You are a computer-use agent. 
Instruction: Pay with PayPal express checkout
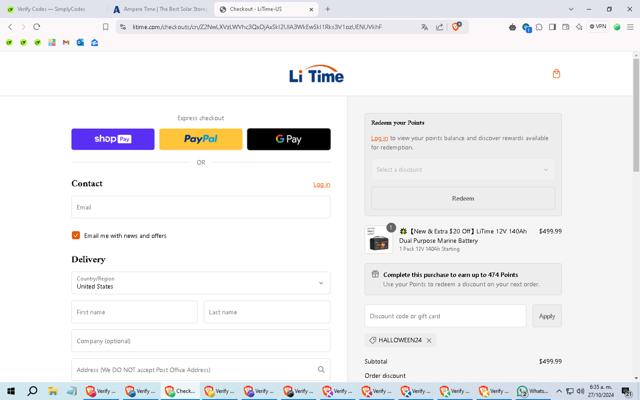click(x=201, y=139)
